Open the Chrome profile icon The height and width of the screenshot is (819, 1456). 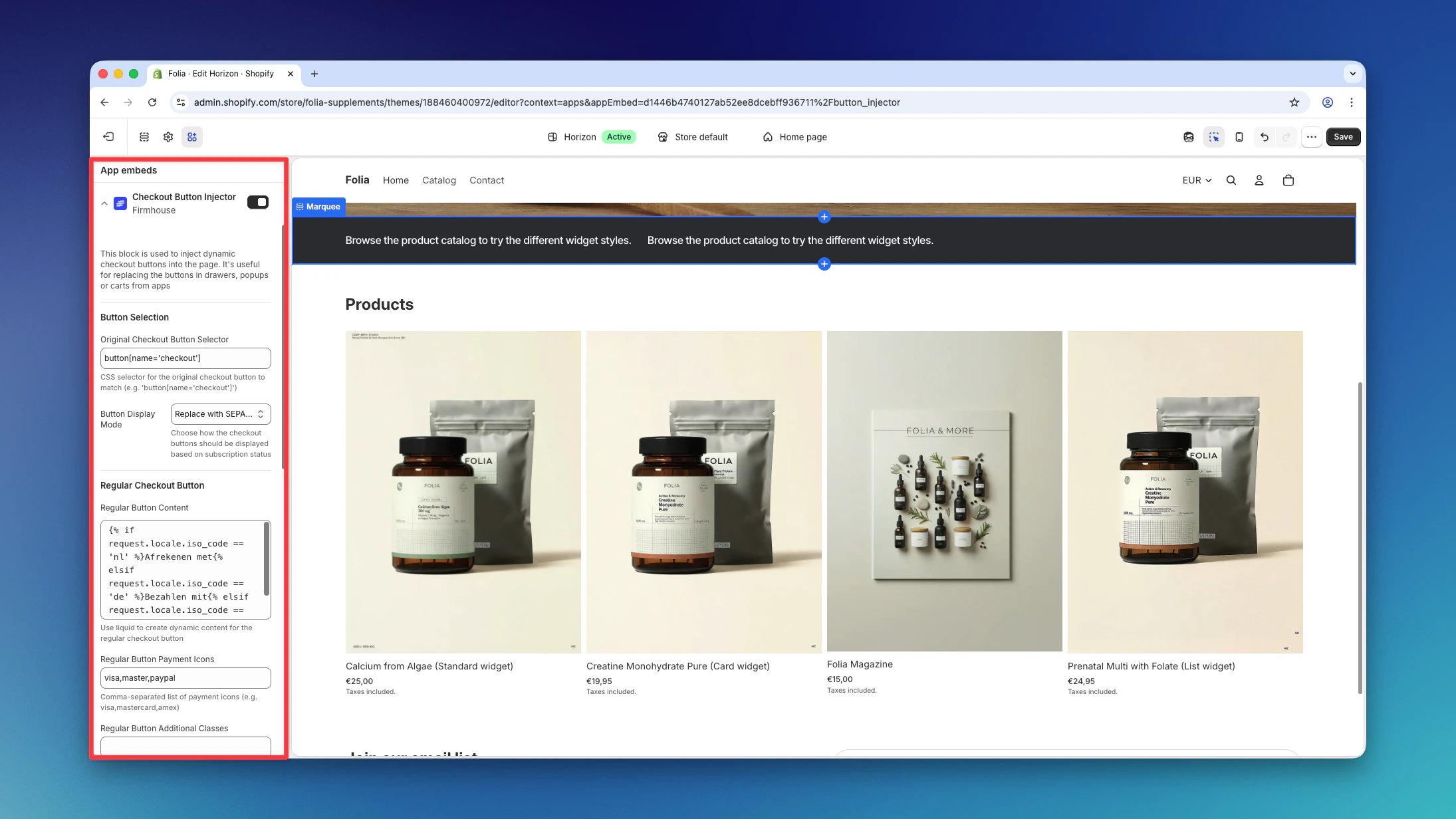[1328, 102]
